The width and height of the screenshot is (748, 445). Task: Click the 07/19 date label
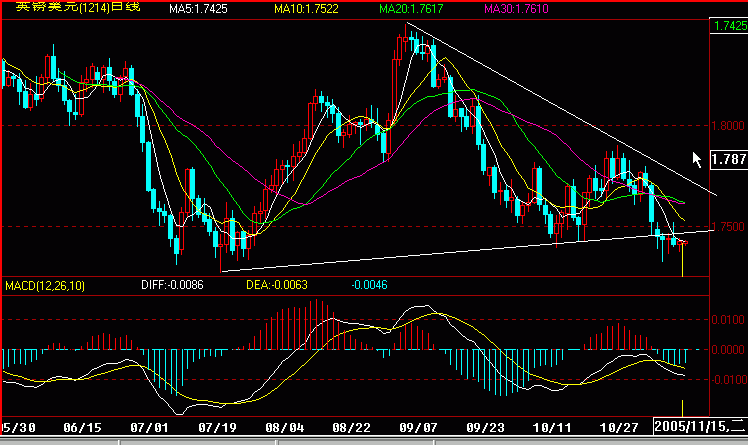217,427
